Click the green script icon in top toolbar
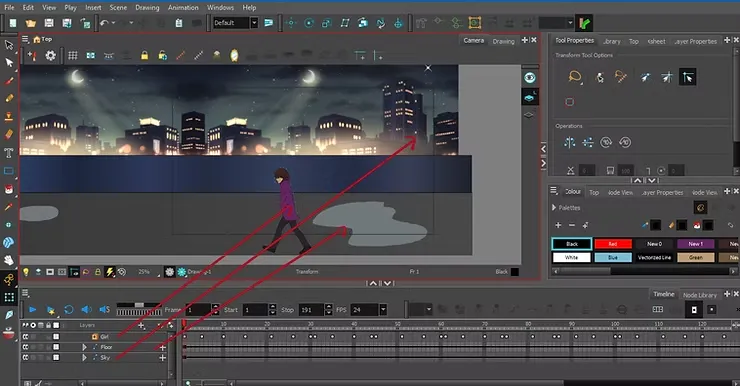Viewport: 740px width, 386px height. (x=584, y=23)
